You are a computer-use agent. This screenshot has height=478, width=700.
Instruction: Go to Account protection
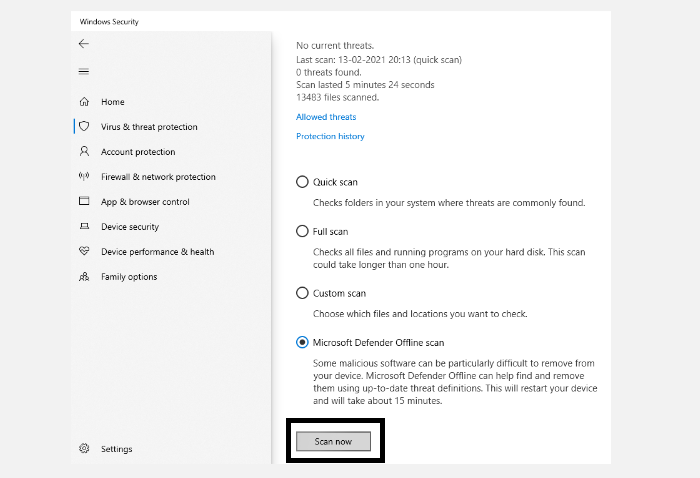[138, 152]
